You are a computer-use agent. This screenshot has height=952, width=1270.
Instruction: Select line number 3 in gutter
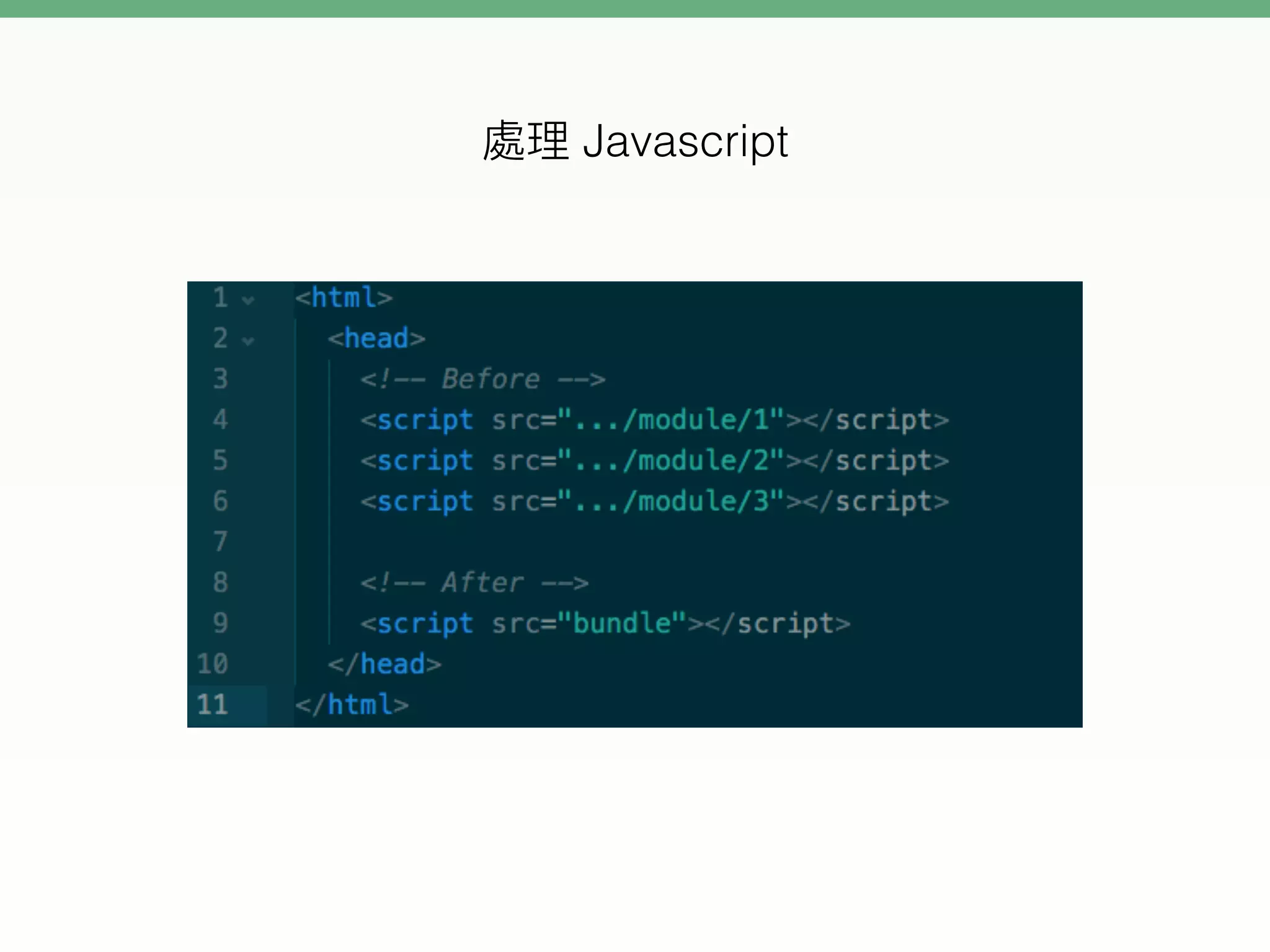tap(221, 379)
